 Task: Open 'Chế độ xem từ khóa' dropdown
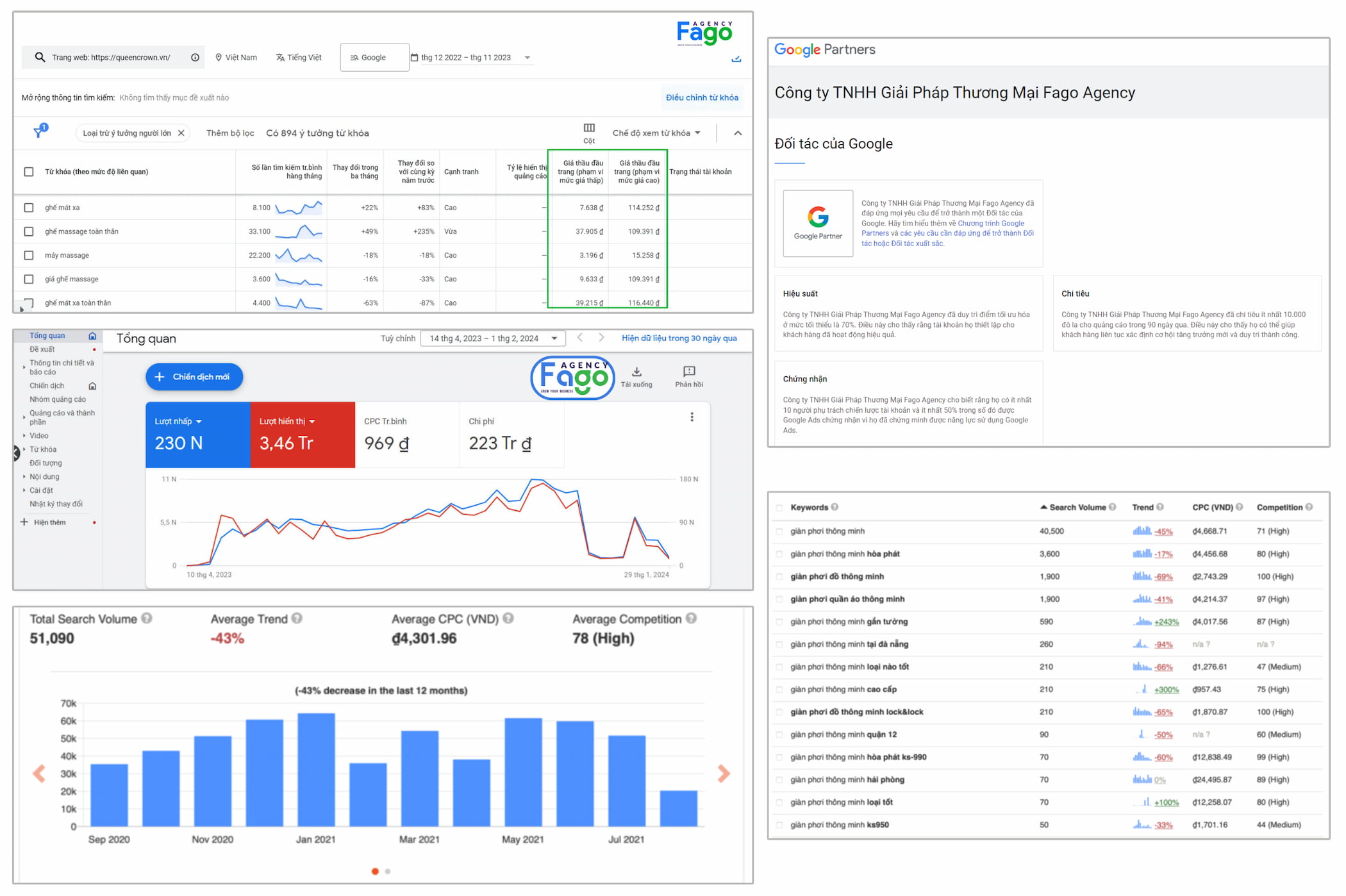(x=656, y=133)
